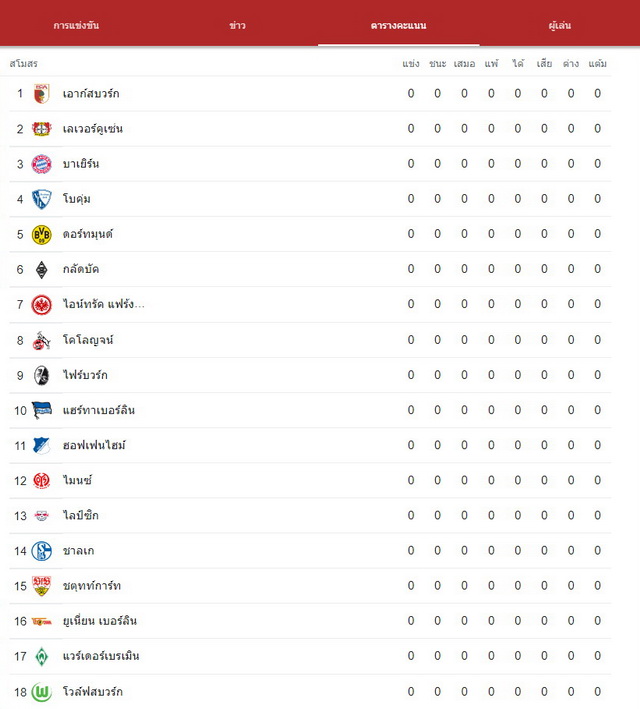This screenshot has height=709, width=640.
Task: Click the Wolfsburg green W logo
Action: (42, 692)
